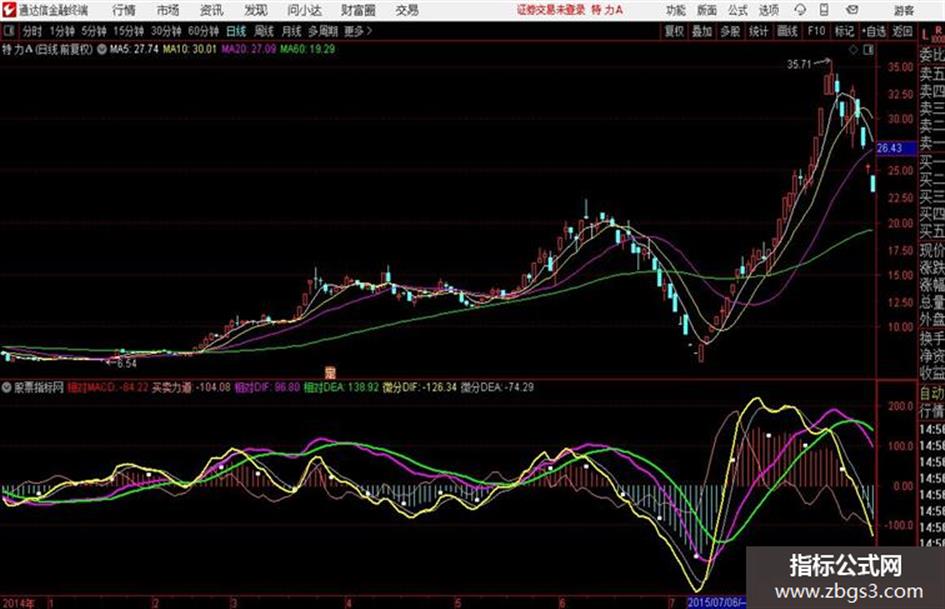Click the 证券交易未登录 login link
Viewport: 945px width, 609px height.
click(x=551, y=10)
